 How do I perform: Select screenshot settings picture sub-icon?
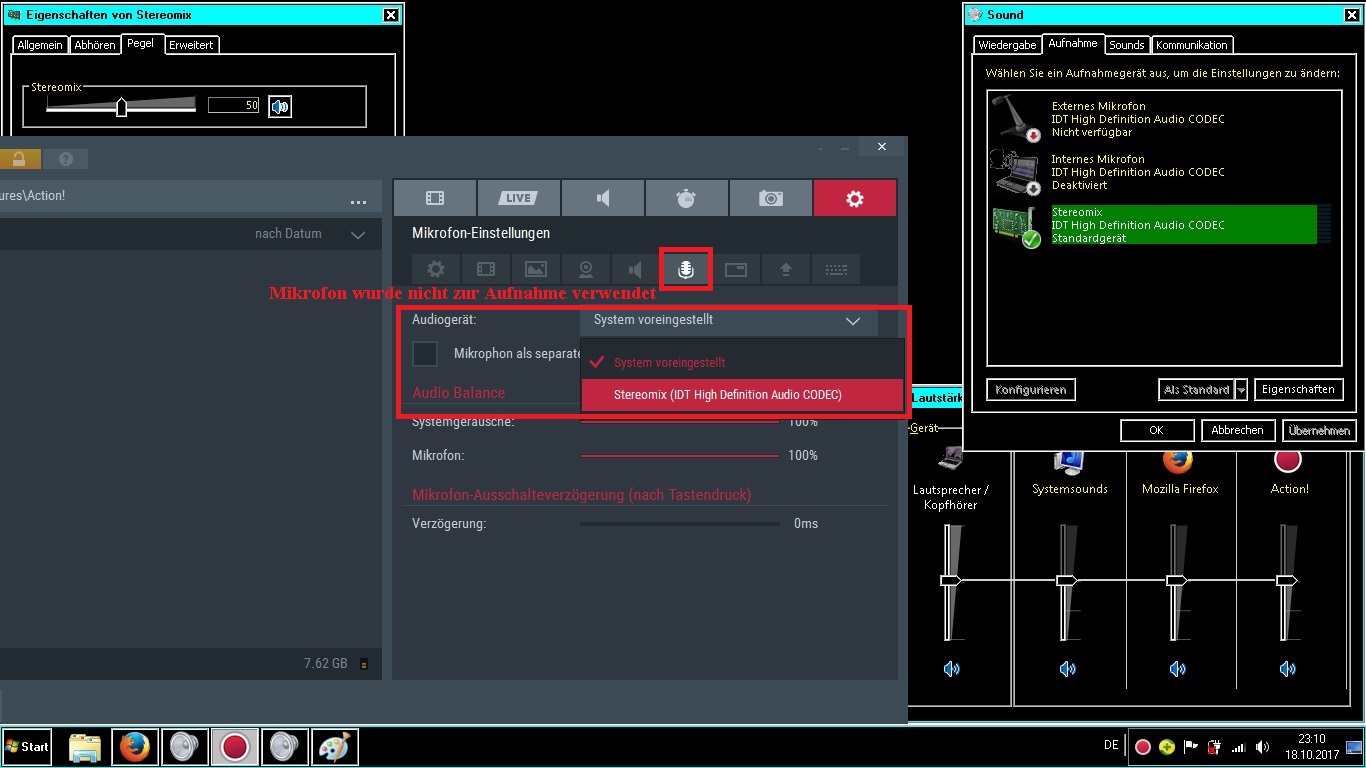[536, 269]
